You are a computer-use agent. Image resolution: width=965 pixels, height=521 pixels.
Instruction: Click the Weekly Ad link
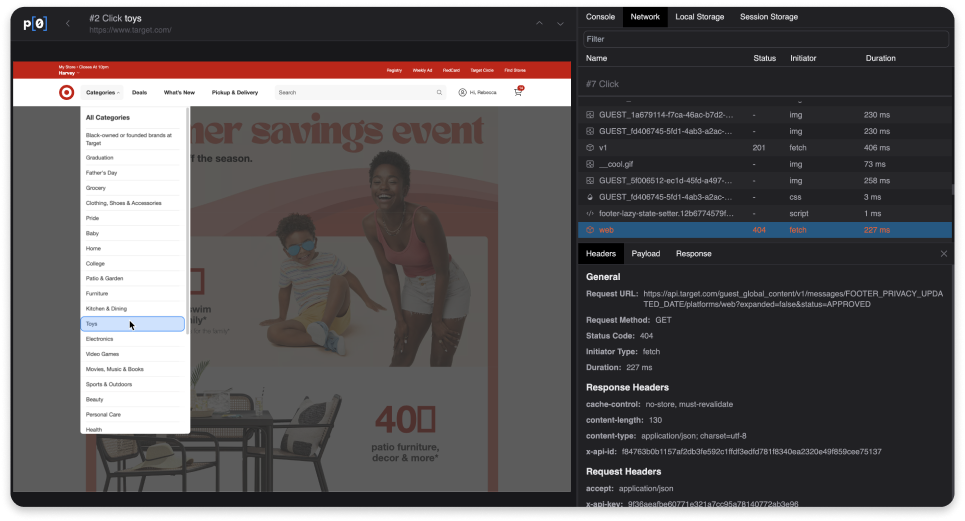point(422,70)
